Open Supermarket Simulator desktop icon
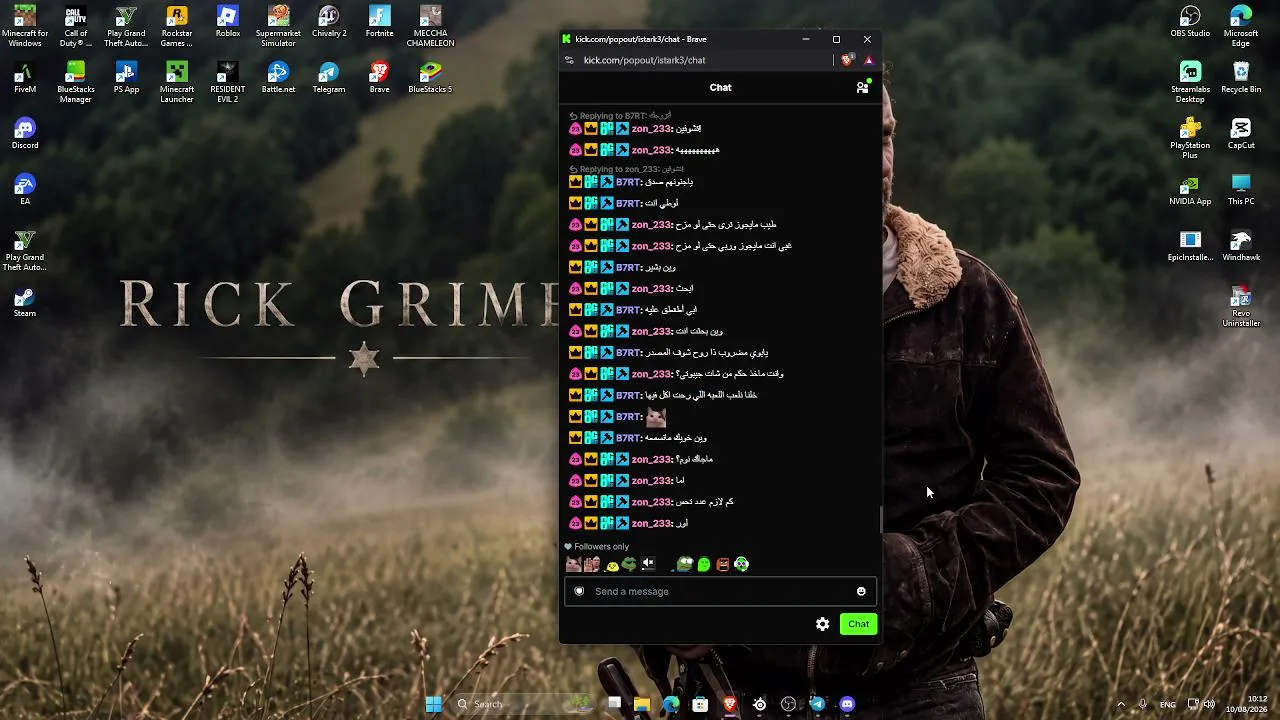This screenshot has height=720, width=1280. click(x=278, y=26)
